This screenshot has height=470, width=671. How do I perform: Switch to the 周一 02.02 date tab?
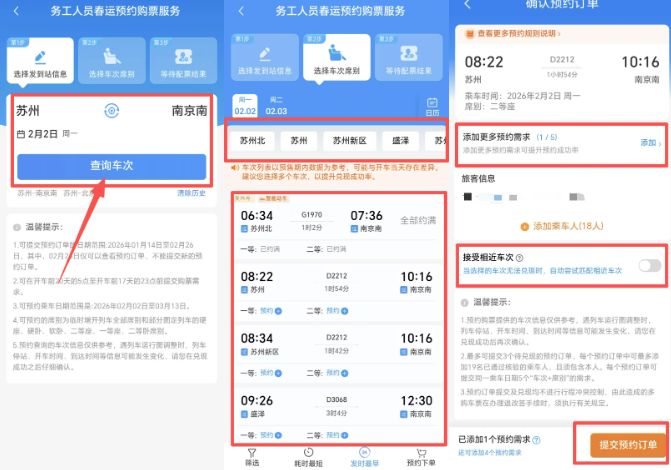(x=245, y=105)
